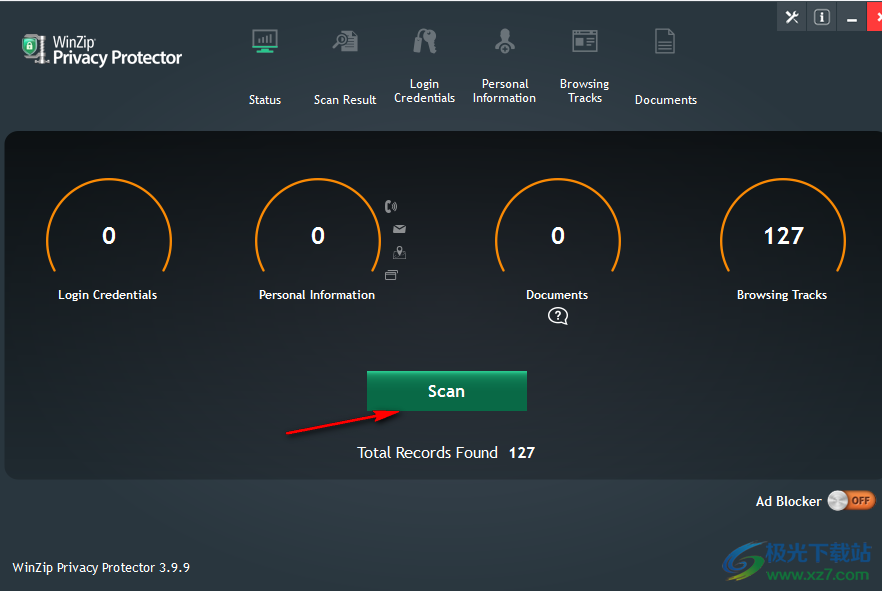Open the Documents help question bubble
The width and height of the screenshot is (882, 591).
click(x=557, y=316)
